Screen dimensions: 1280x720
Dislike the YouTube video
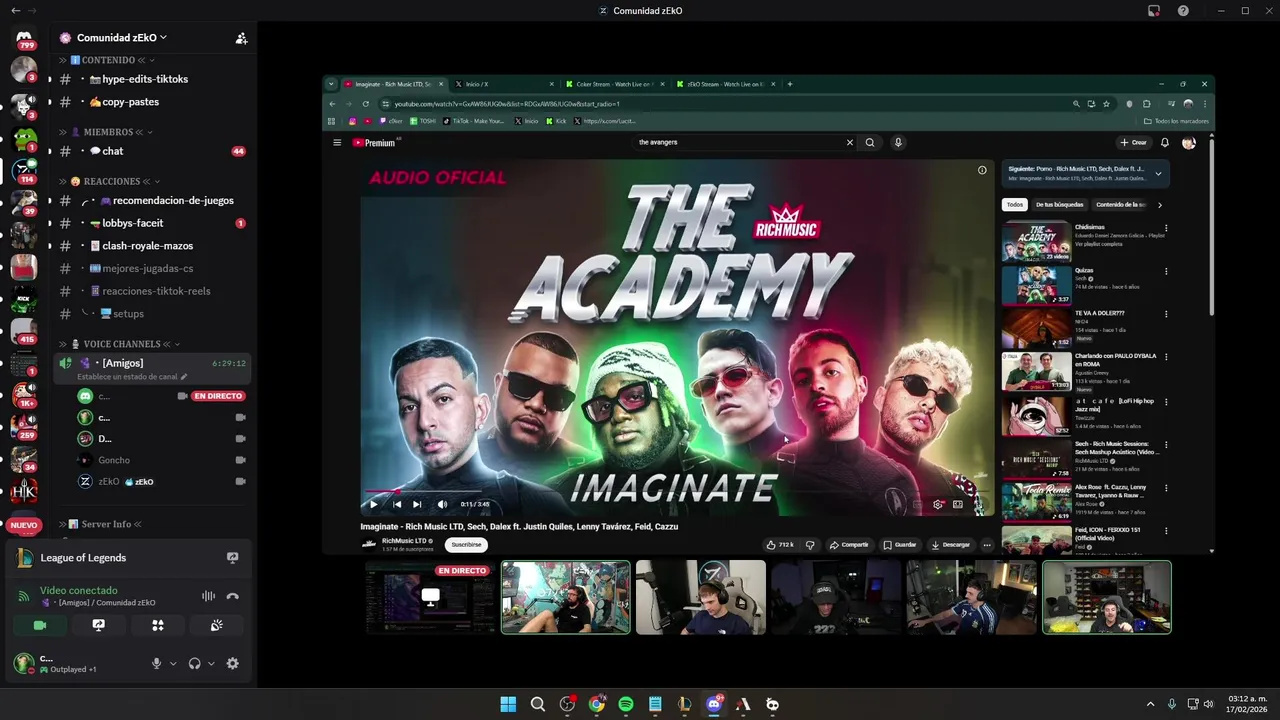coord(810,545)
